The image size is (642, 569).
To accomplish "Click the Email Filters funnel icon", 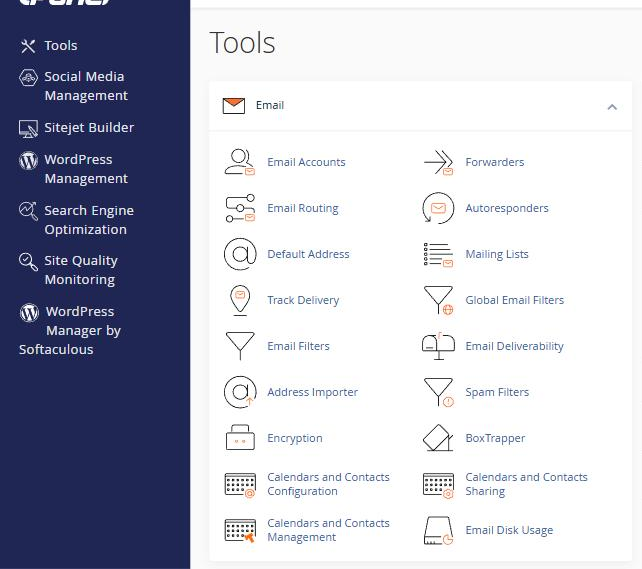I will [240, 346].
